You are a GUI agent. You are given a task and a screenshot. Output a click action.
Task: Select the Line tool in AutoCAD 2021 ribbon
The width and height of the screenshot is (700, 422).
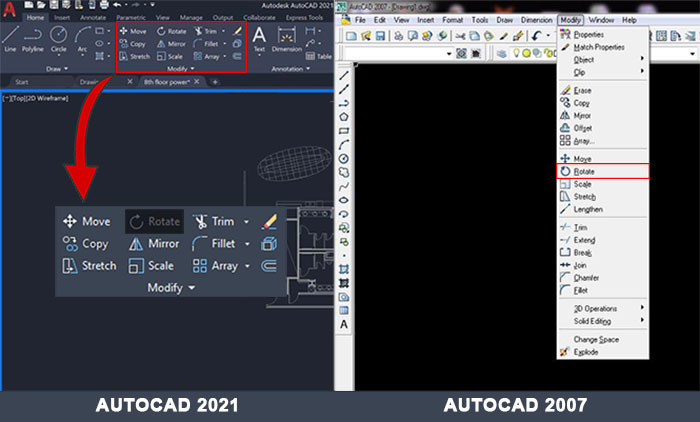(x=10, y=39)
